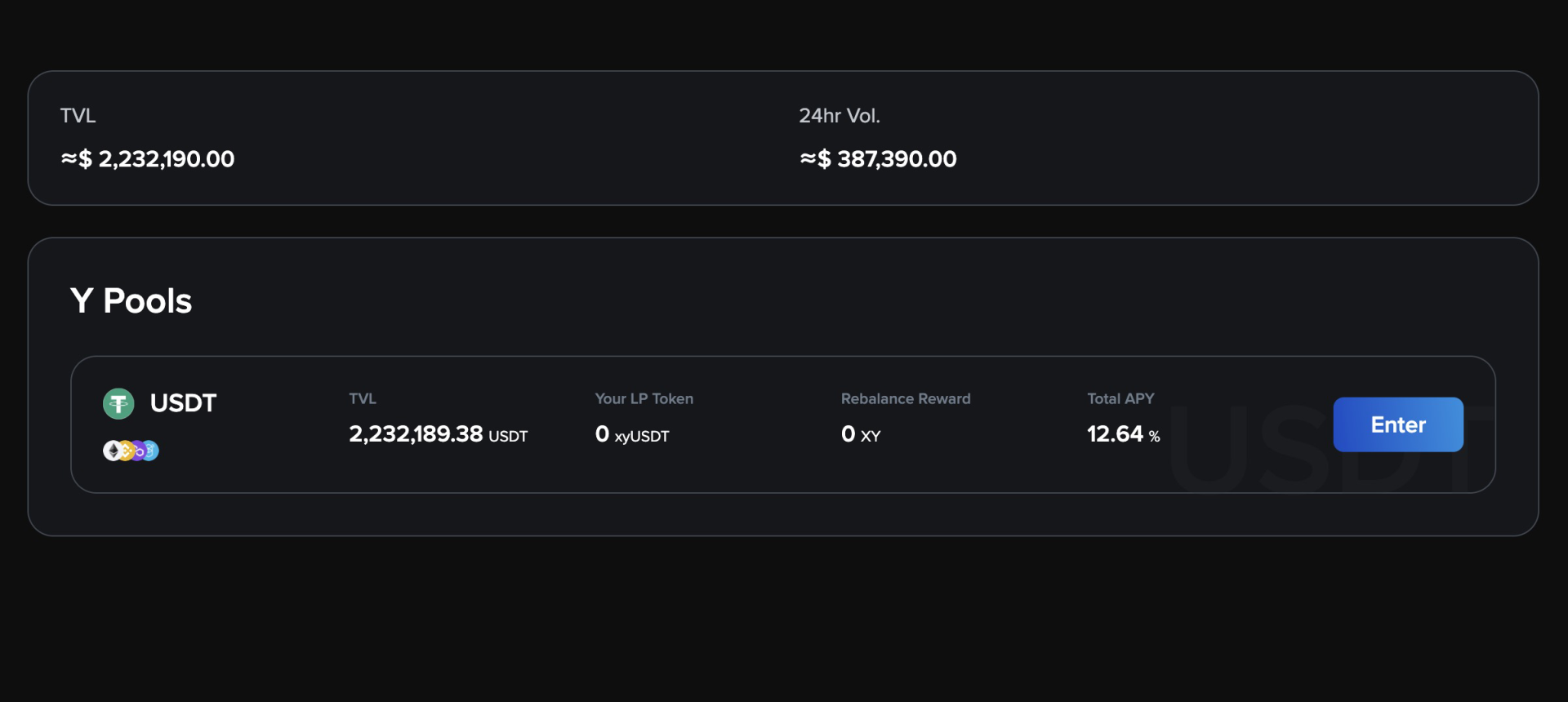1568x702 pixels.
Task: Click the TVL label inside the USDT pool row
Action: pos(363,399)
